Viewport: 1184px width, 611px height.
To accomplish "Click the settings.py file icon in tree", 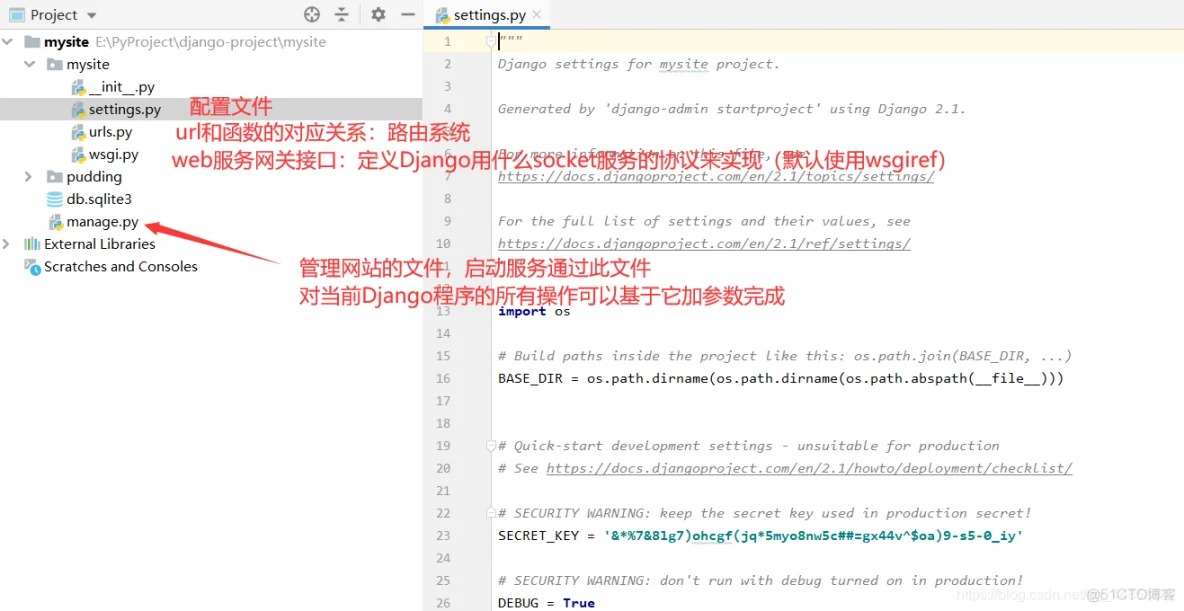I will (x=78, y=110).
